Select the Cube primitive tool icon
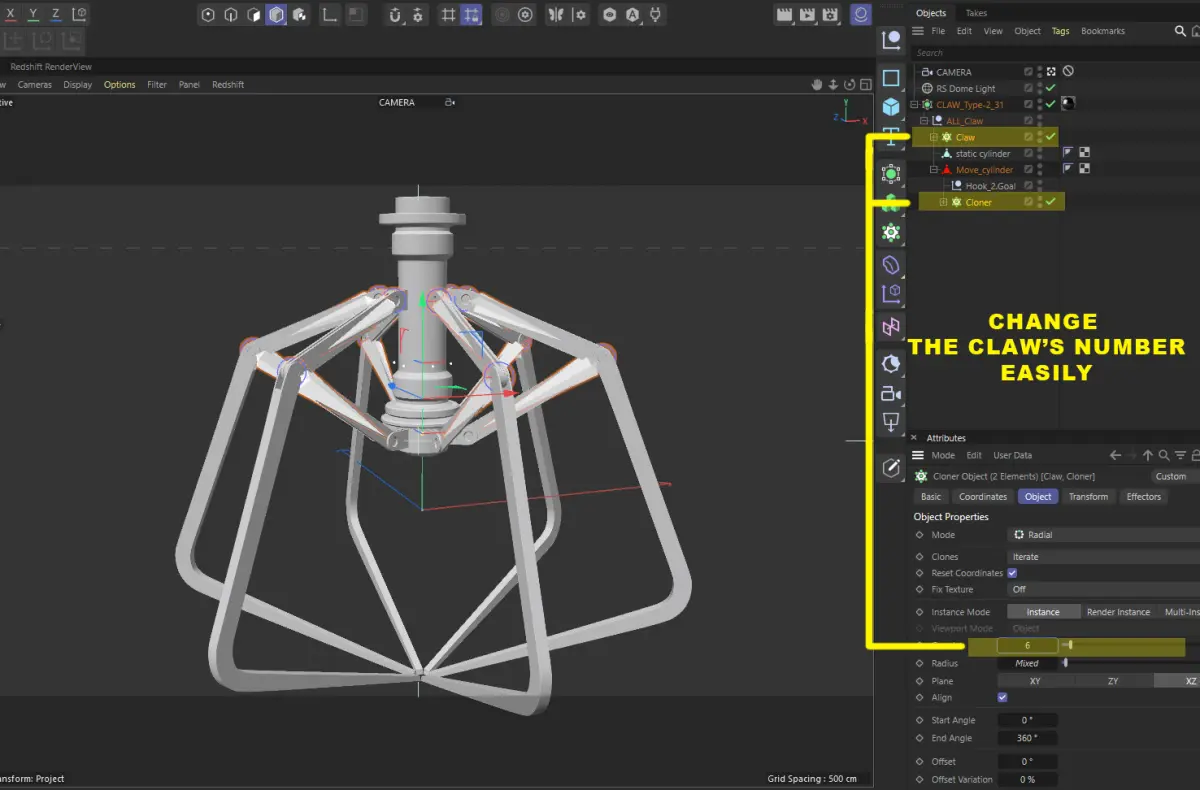Viewport: 1200px width, 790px height. 891,106
